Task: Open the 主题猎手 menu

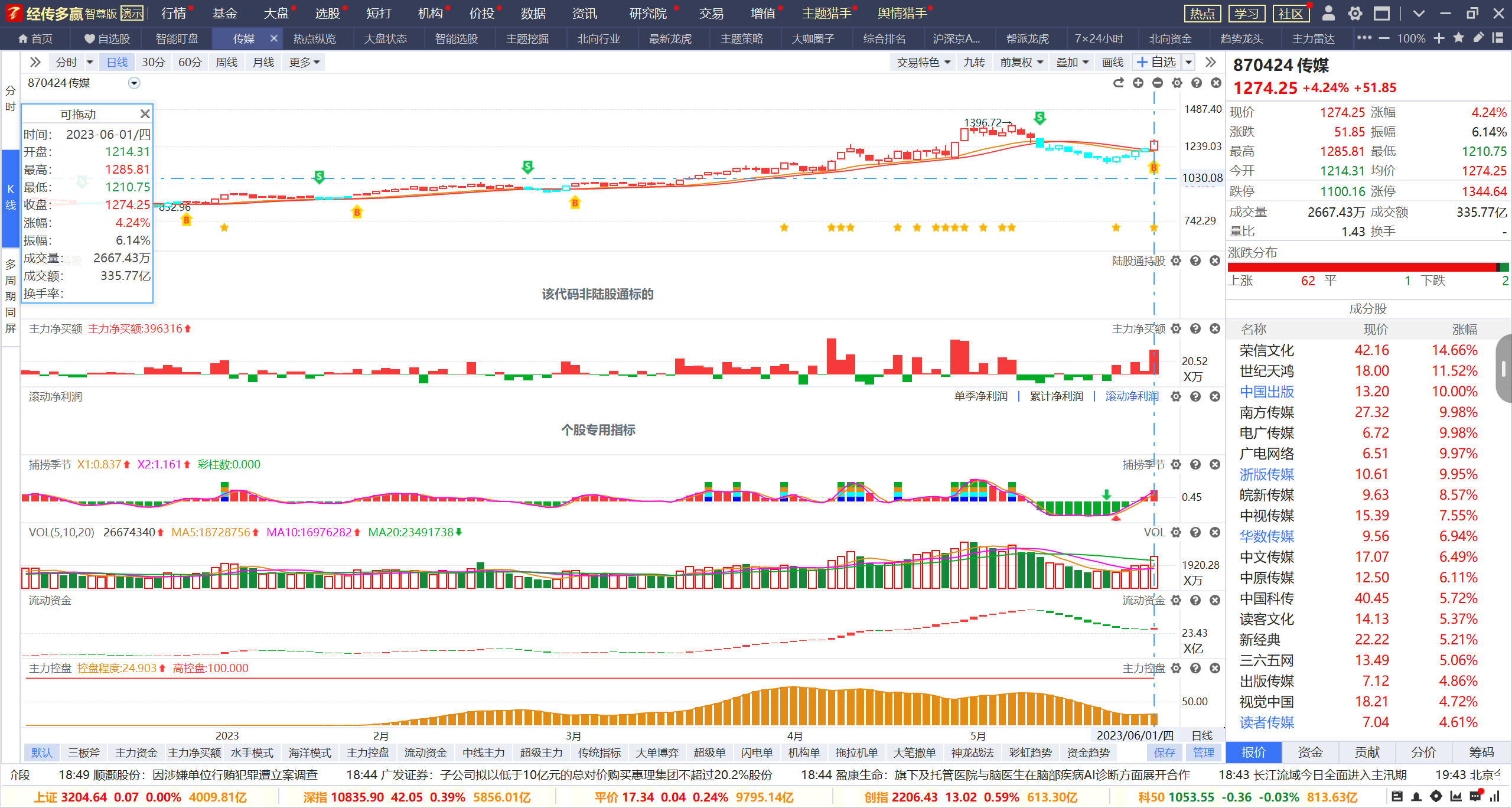Action: pyautogui.click(x=826, y=13)
